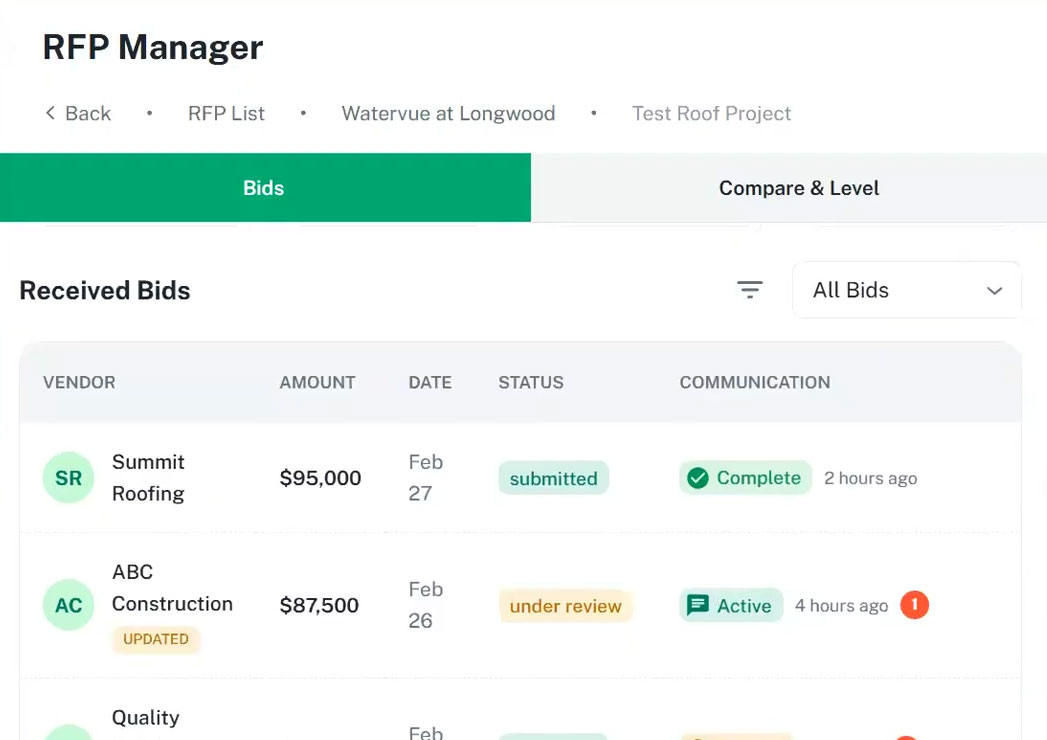Click the Active communication badge
The height and width of the screenshot is (740, 1047).
click(730, 605)
